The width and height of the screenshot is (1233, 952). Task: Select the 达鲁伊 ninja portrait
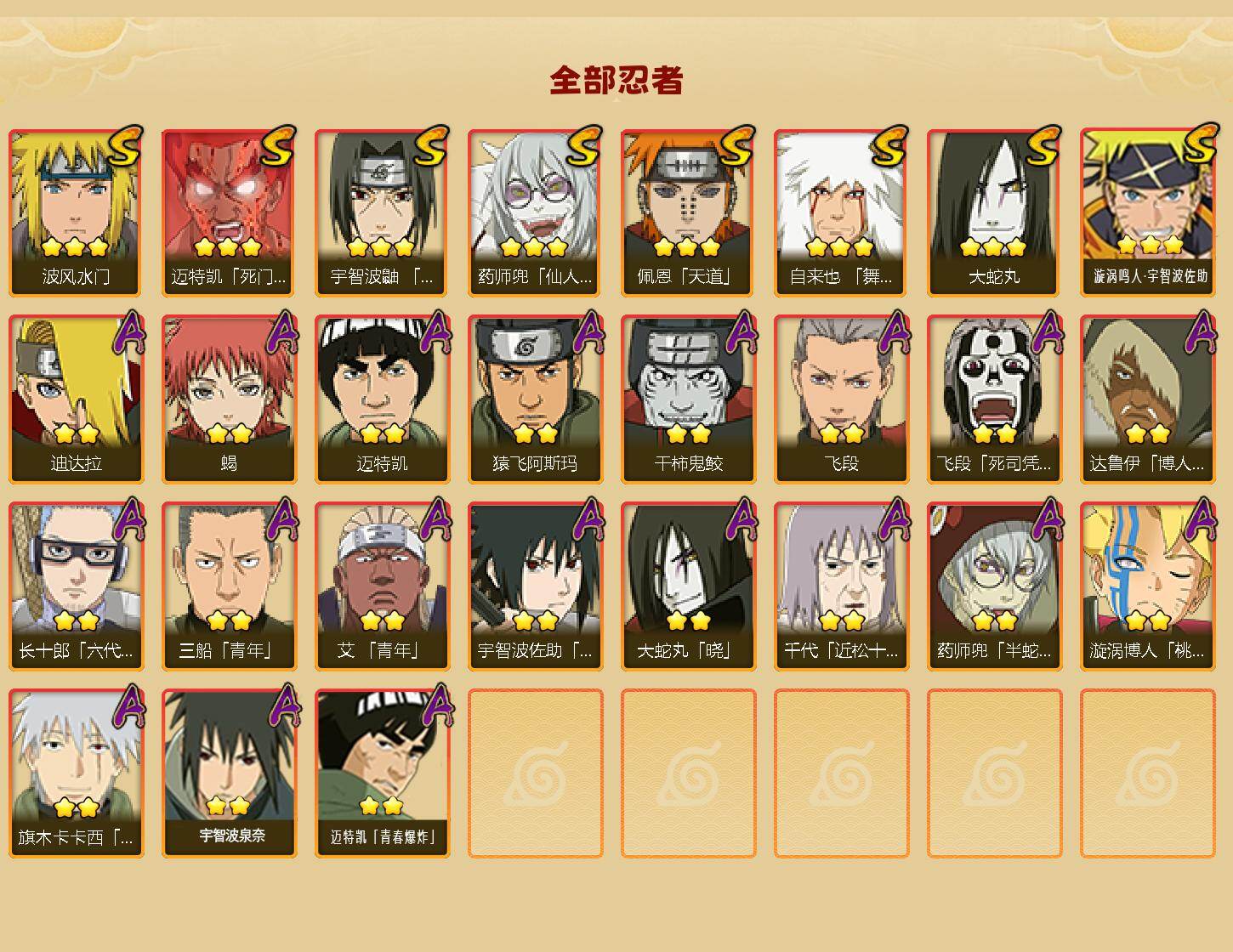(1148, 399)
